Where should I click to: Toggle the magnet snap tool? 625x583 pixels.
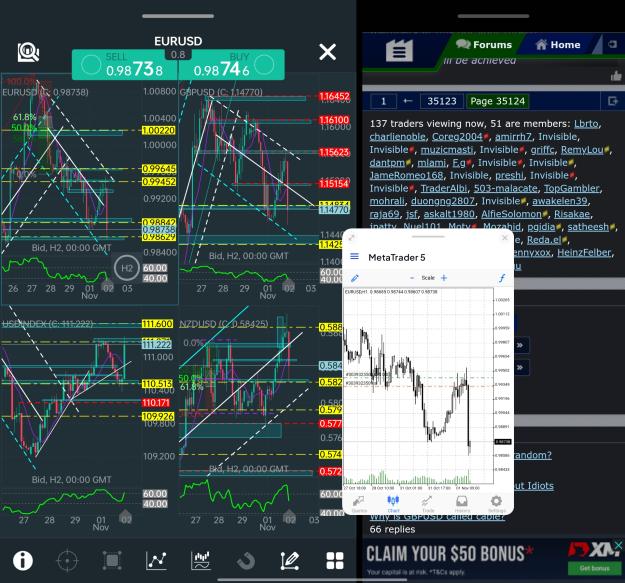[x=246, y=561]
